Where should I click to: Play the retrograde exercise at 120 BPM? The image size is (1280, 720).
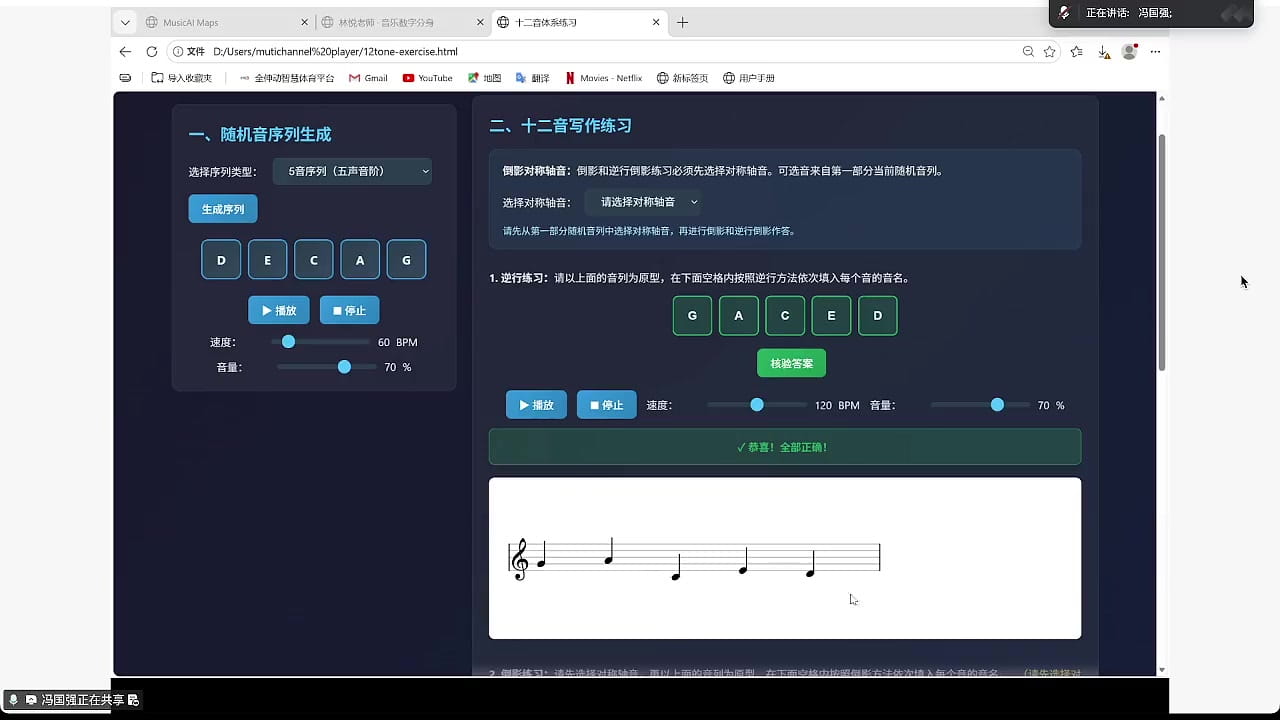coord(536,405)
